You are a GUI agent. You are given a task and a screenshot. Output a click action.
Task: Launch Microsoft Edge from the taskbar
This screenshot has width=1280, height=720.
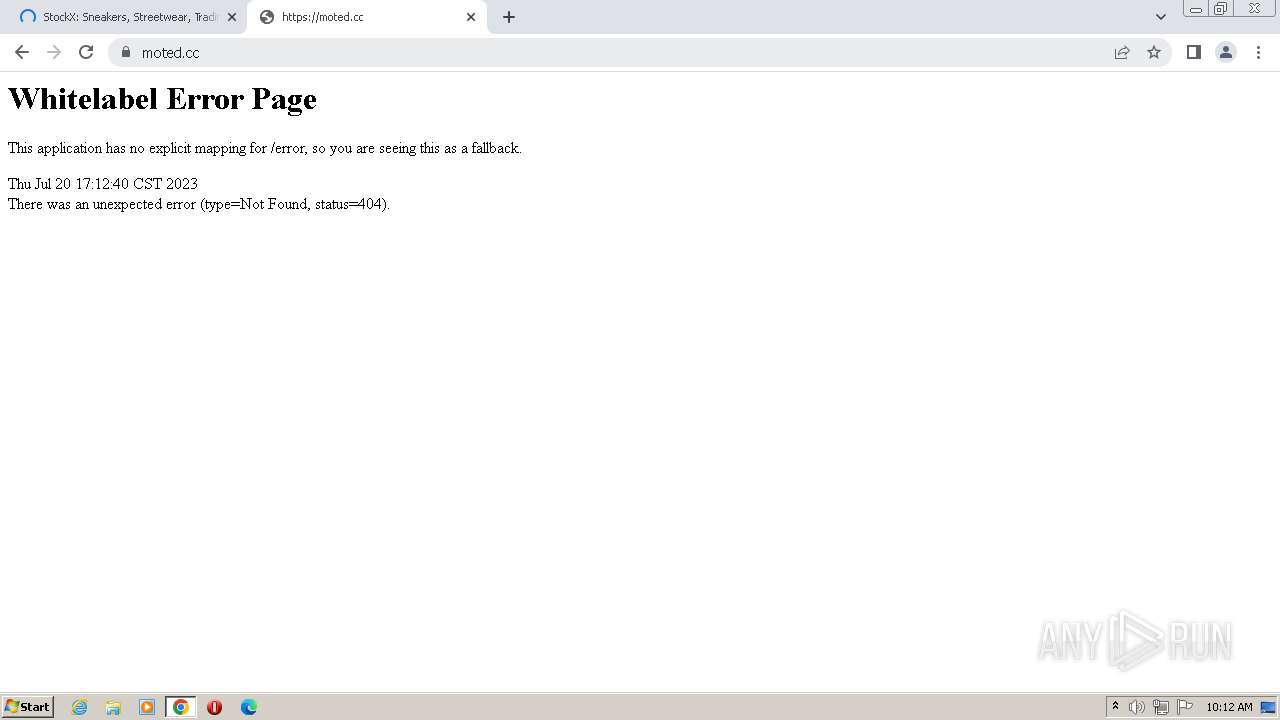pos(248,707)
